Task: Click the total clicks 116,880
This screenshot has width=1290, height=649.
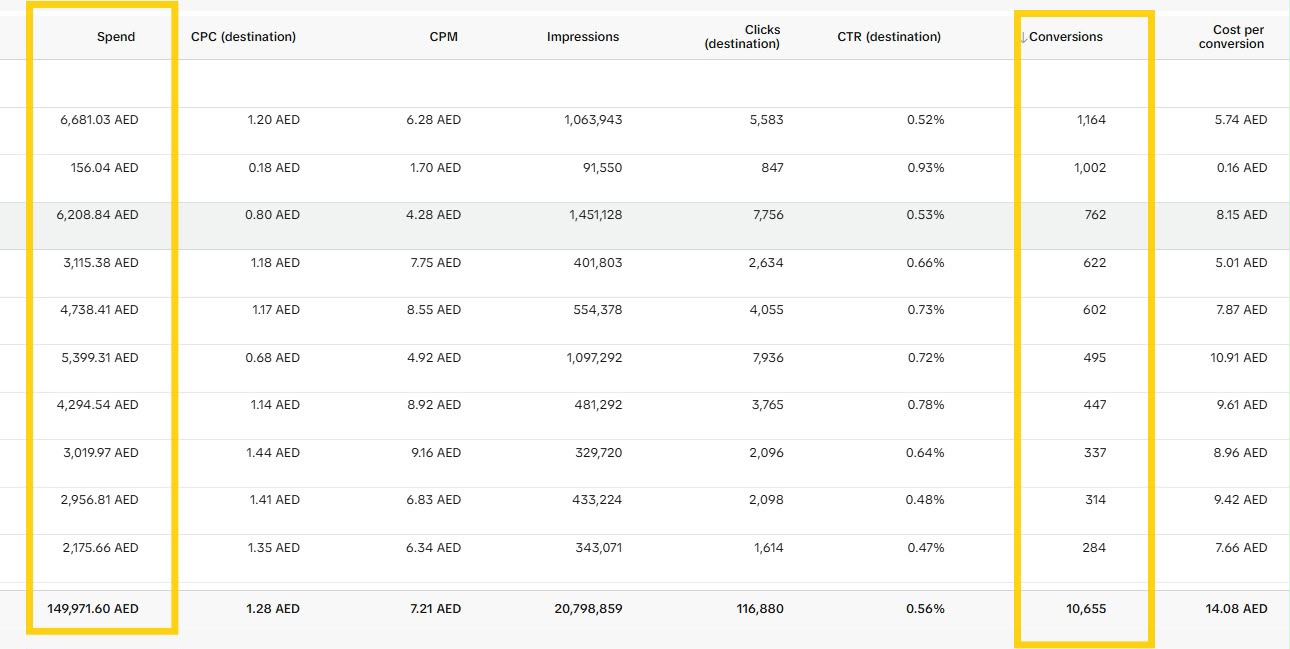Action: [x=758, y=609]
